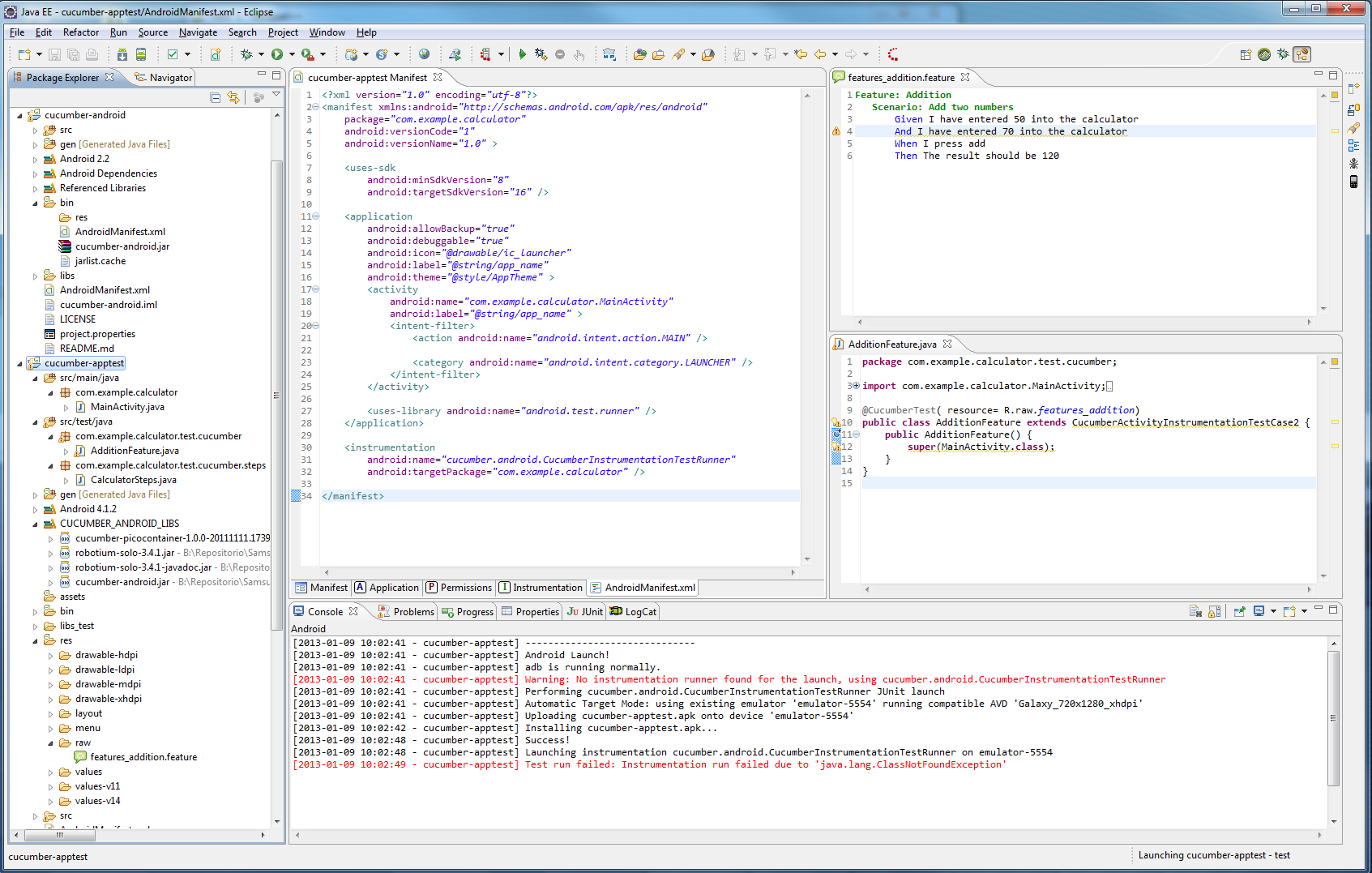Click the Open Console icon
The image size is (1372, 873).
click(x=1289, y=611)
